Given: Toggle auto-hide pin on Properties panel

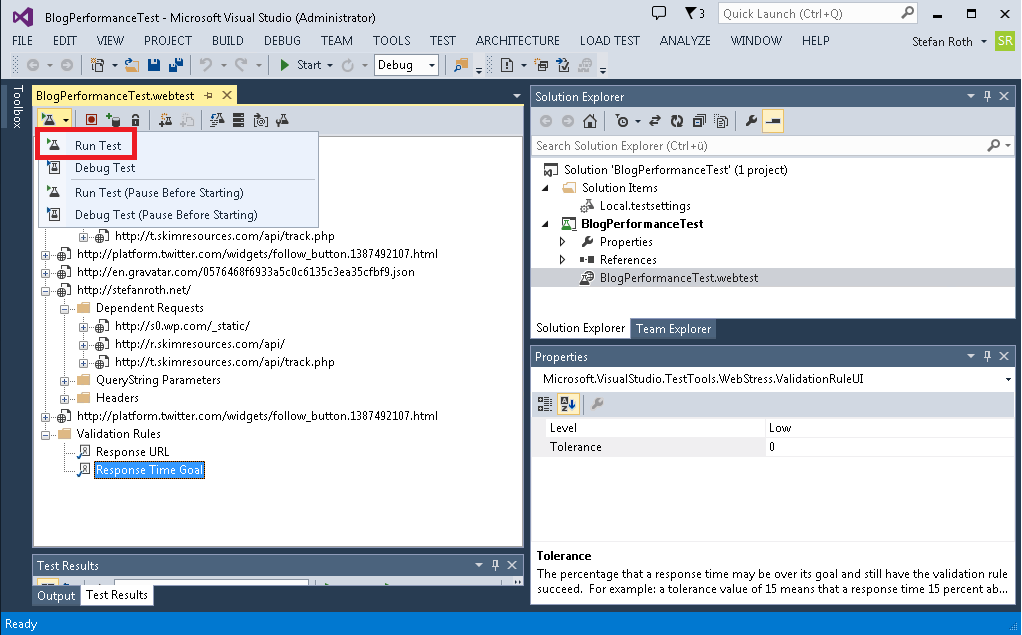Looking at the screenshot, I should click(987, 356).
